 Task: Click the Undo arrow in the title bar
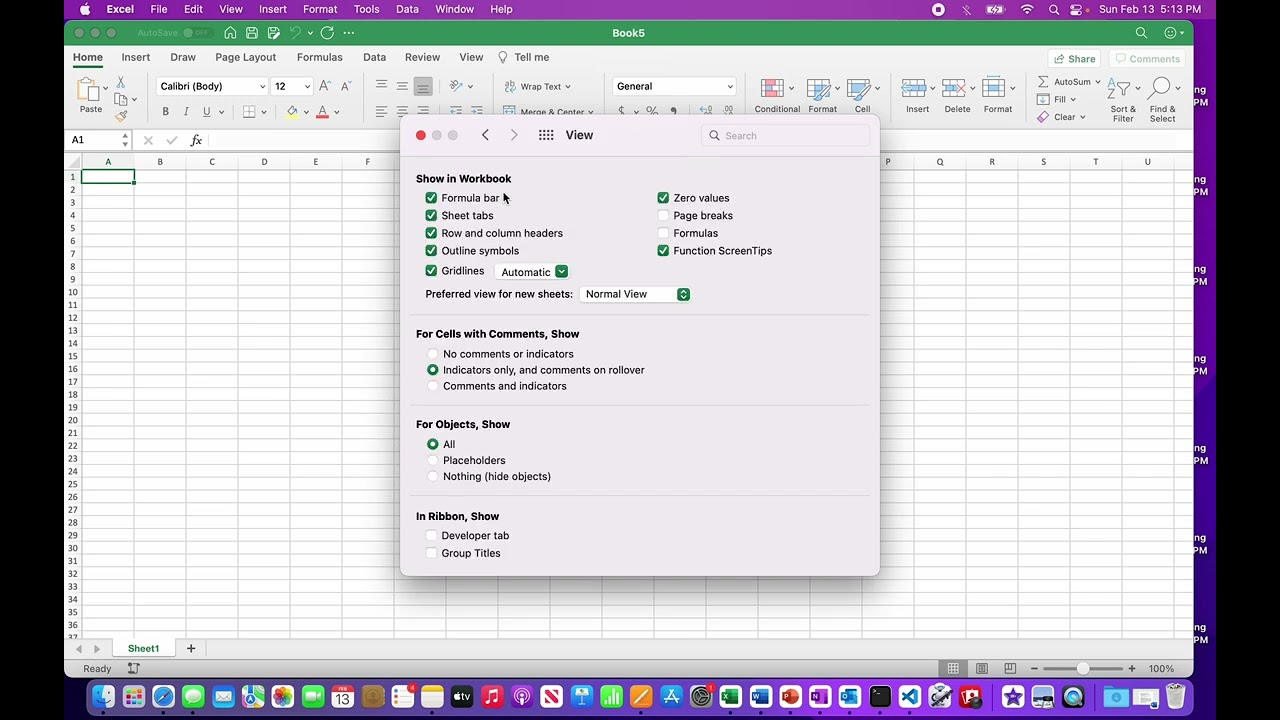[x=297, y=33]
